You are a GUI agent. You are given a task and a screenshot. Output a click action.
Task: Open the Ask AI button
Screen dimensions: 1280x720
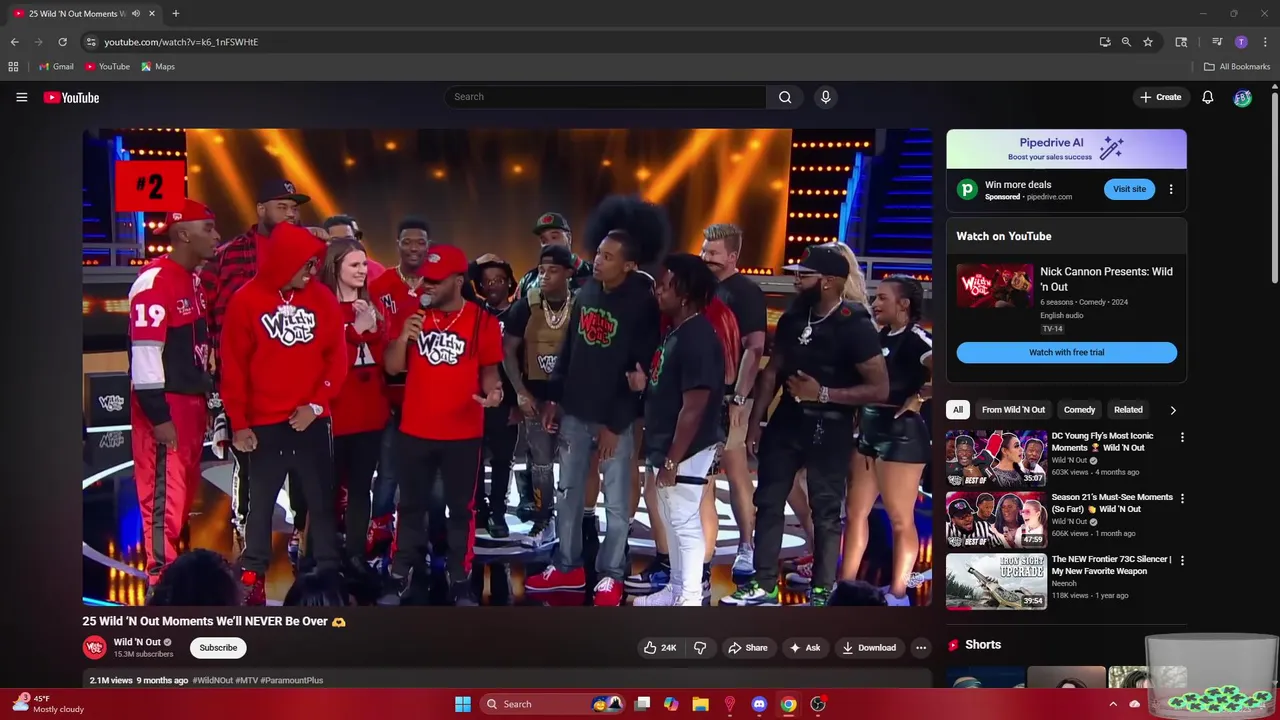805,648
